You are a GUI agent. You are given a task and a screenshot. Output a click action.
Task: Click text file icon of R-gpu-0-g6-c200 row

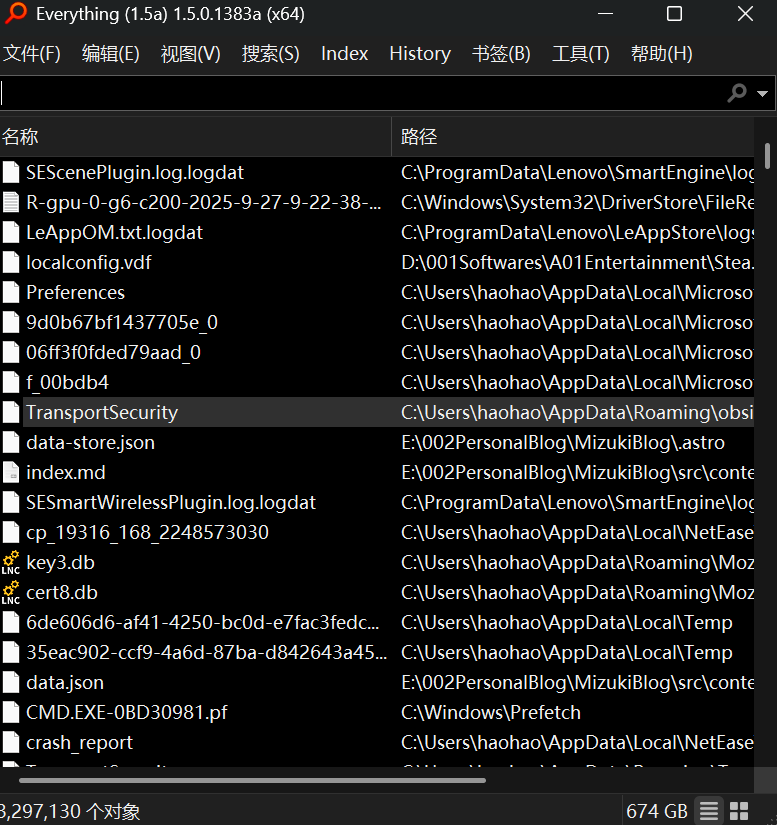11,203
